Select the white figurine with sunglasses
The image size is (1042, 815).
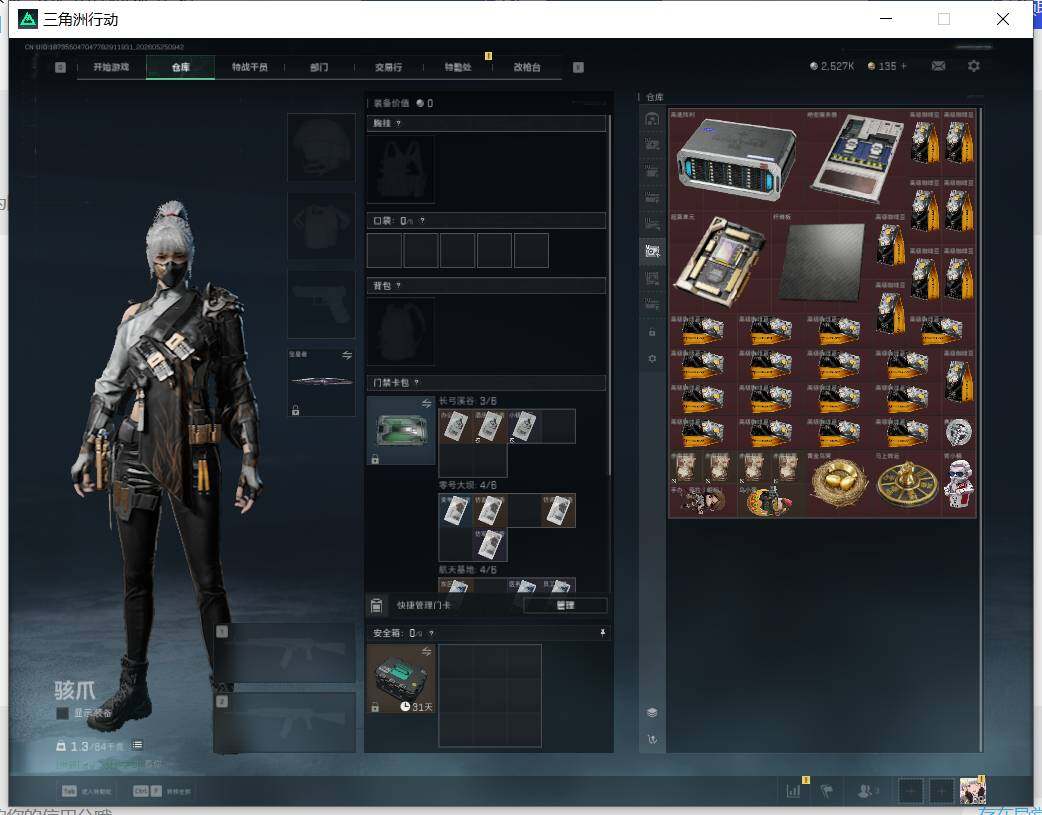point(958,484)
